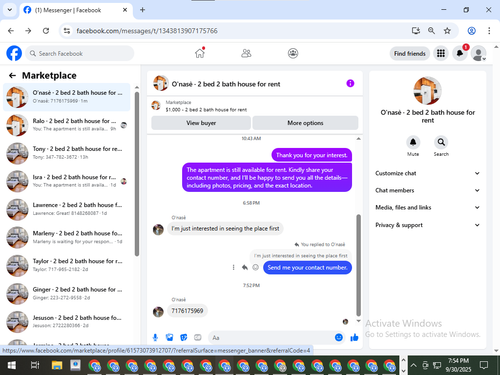Bookmark this tab star icon

pos(447,31)
